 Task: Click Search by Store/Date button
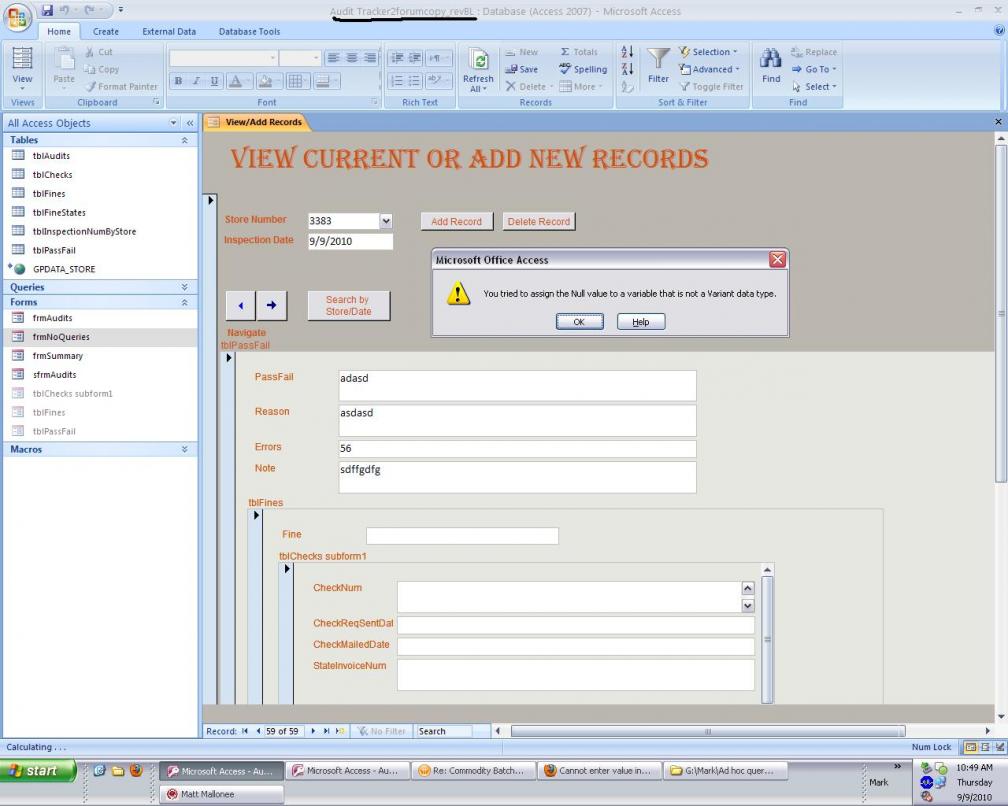tap(348, 306)
